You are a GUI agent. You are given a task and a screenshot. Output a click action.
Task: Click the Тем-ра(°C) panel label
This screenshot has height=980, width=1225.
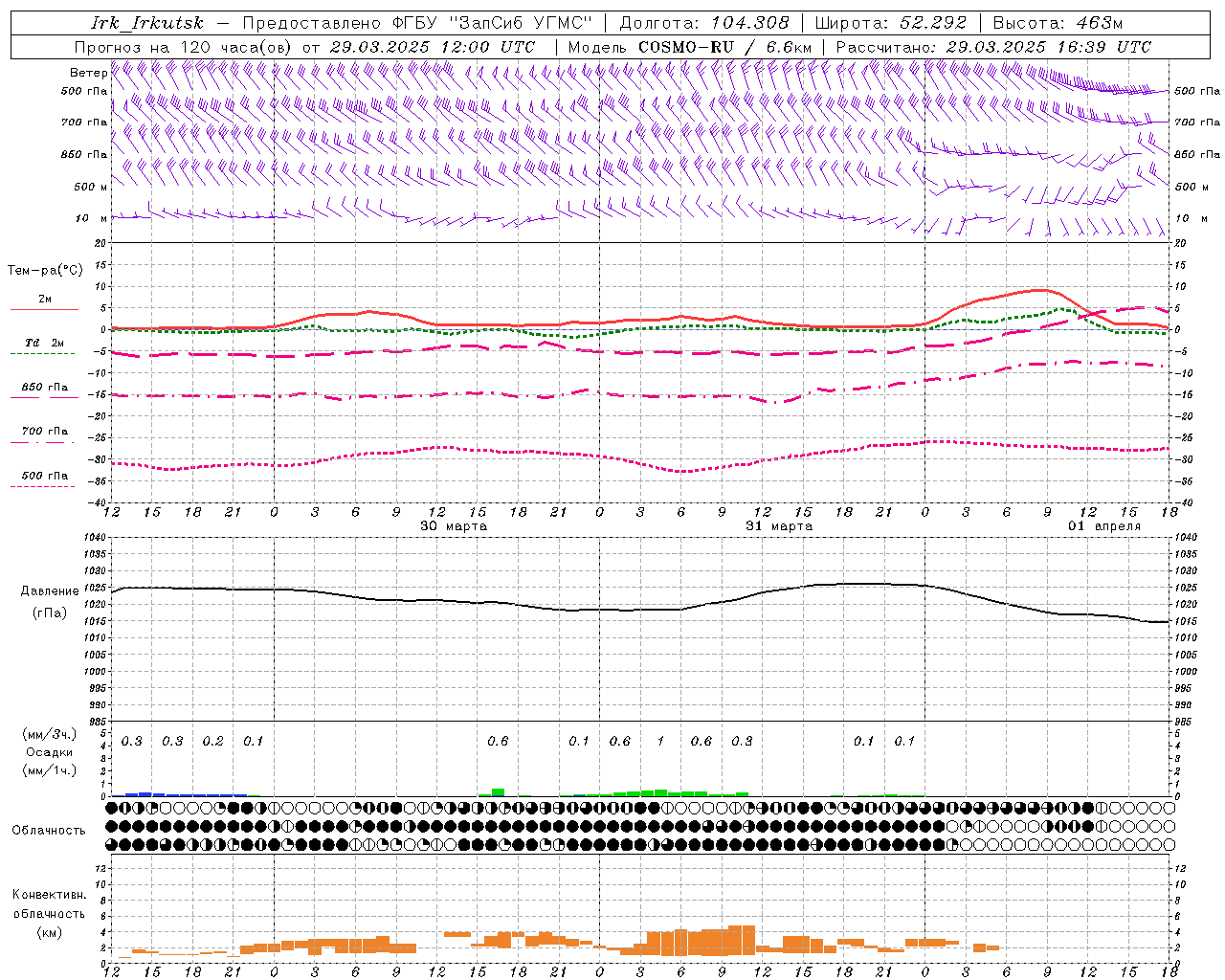(45, 271)
